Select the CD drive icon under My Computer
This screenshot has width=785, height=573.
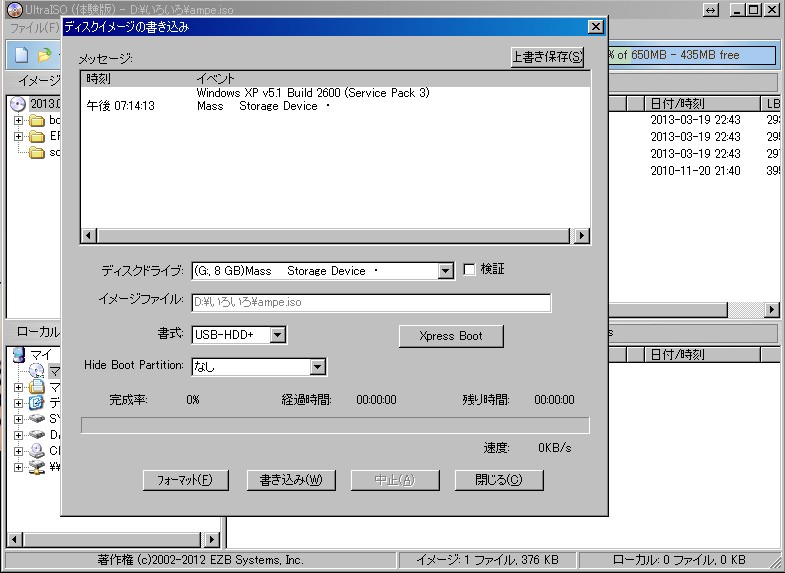[x=36, y=370]
